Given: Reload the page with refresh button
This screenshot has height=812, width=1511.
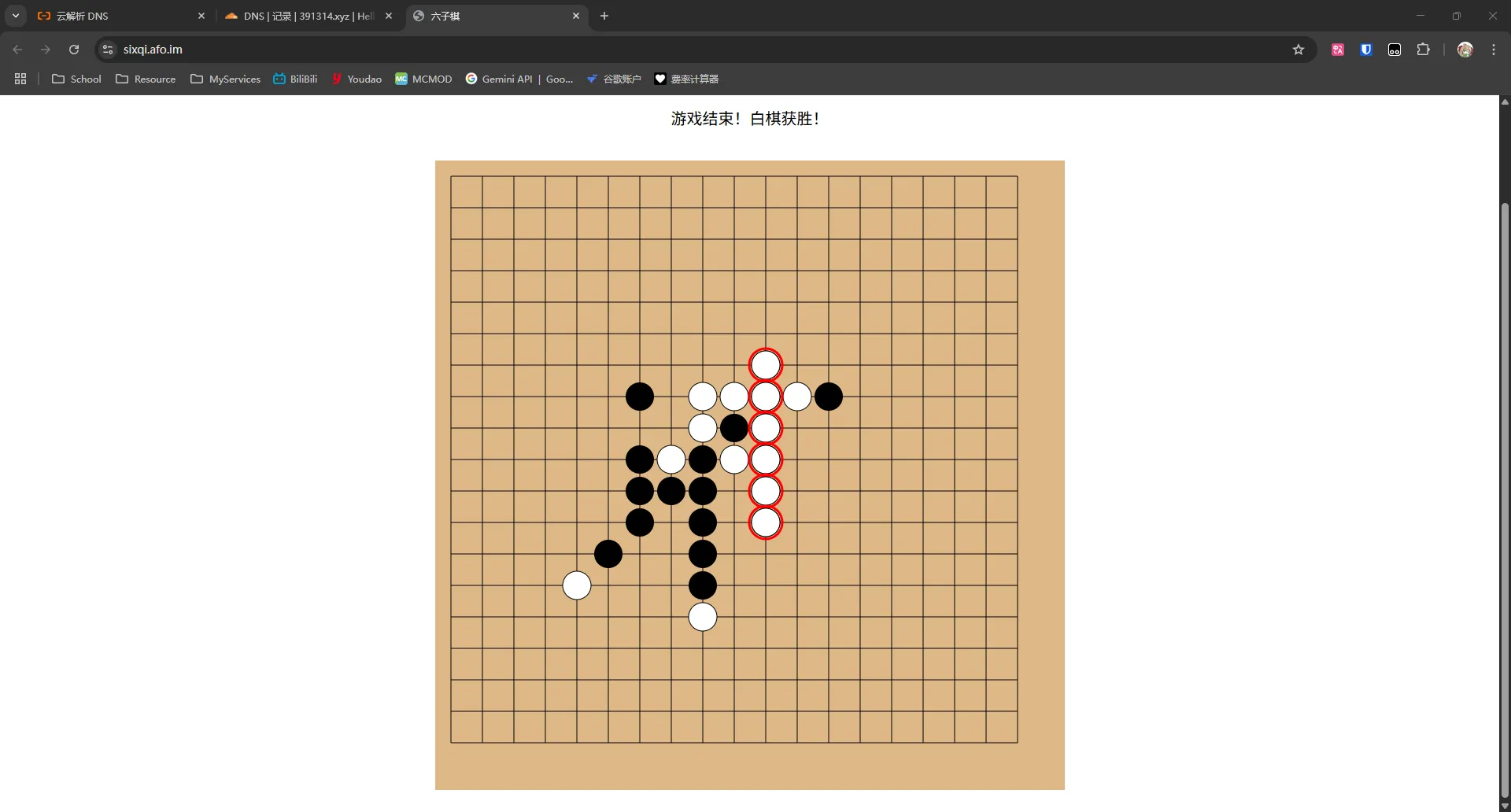Looking at the screenshot, I should (74, 50).
